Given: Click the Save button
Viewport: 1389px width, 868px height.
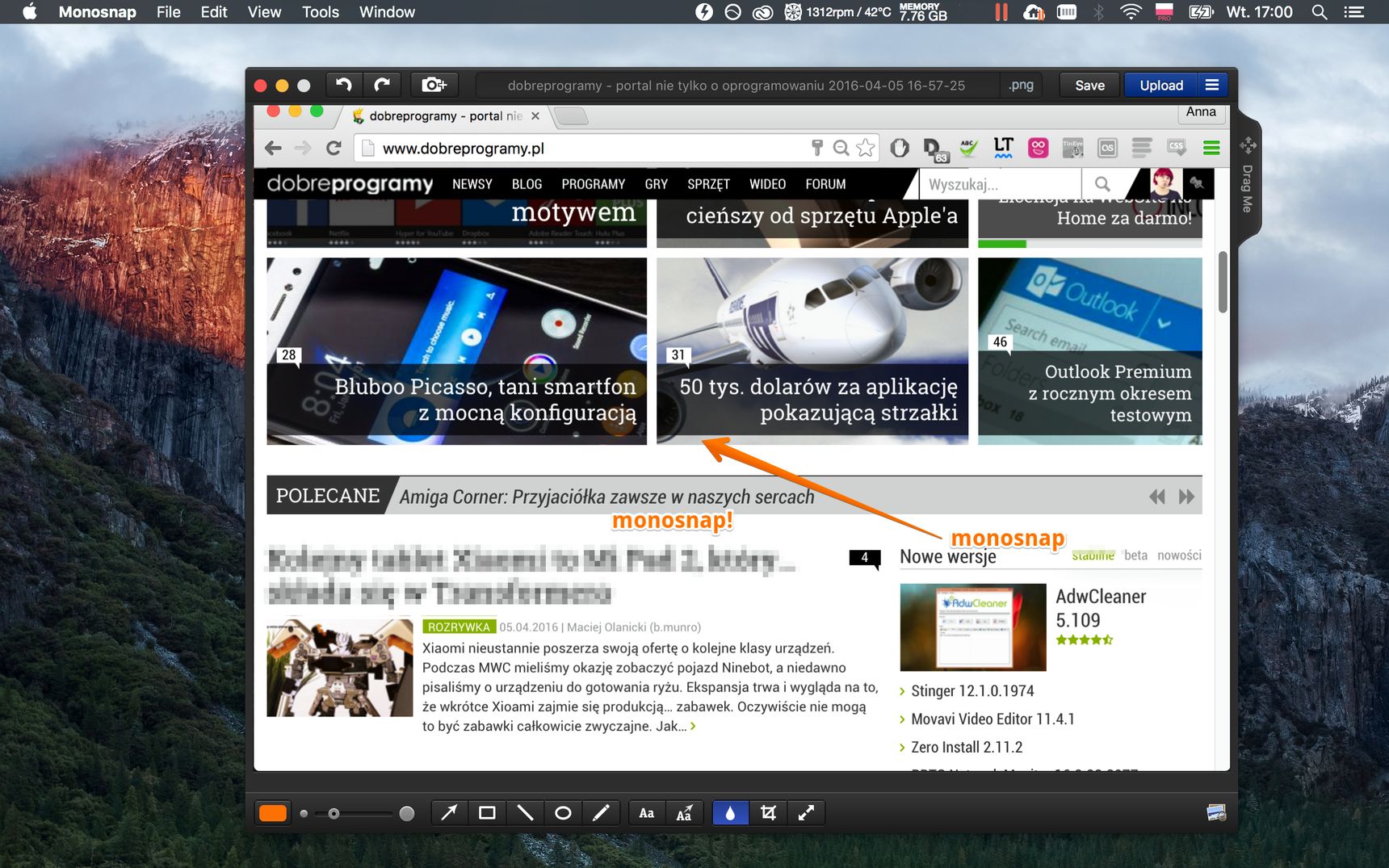Looking at the screenshot, I should click(x=1089, y=85).
